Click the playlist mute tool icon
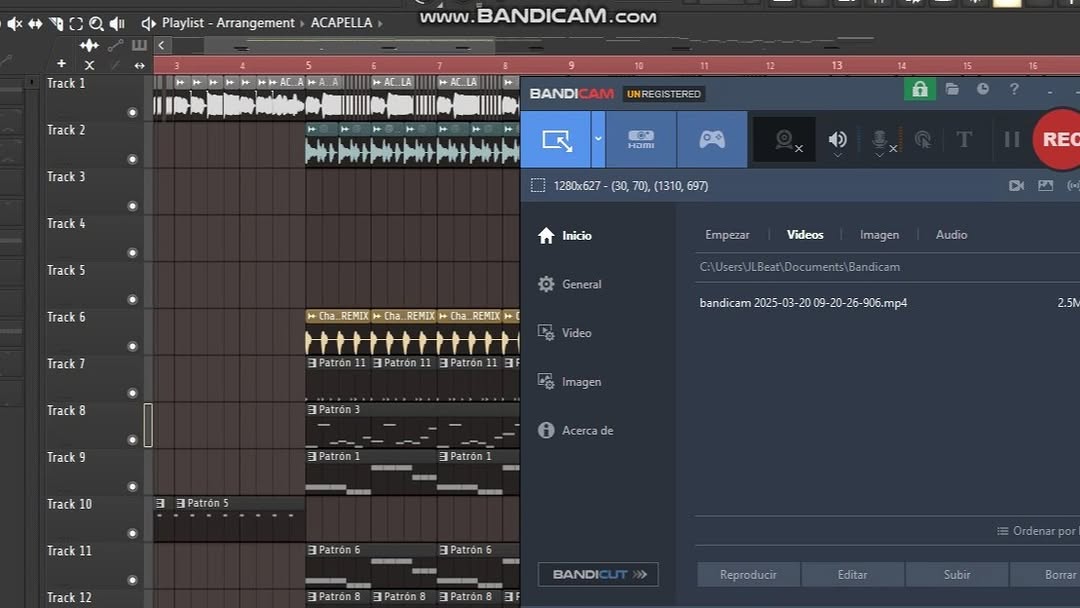1080x608 pixels. pyautogui.click(x=14, y=23)
